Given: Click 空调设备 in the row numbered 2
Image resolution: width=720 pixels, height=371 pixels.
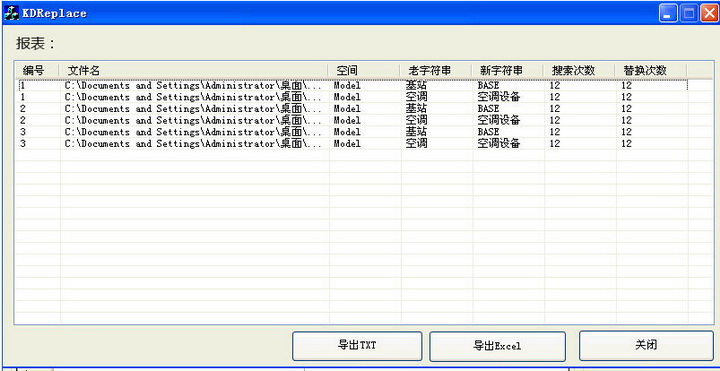Looking at the screenshot, I should (x=499, y=120).
